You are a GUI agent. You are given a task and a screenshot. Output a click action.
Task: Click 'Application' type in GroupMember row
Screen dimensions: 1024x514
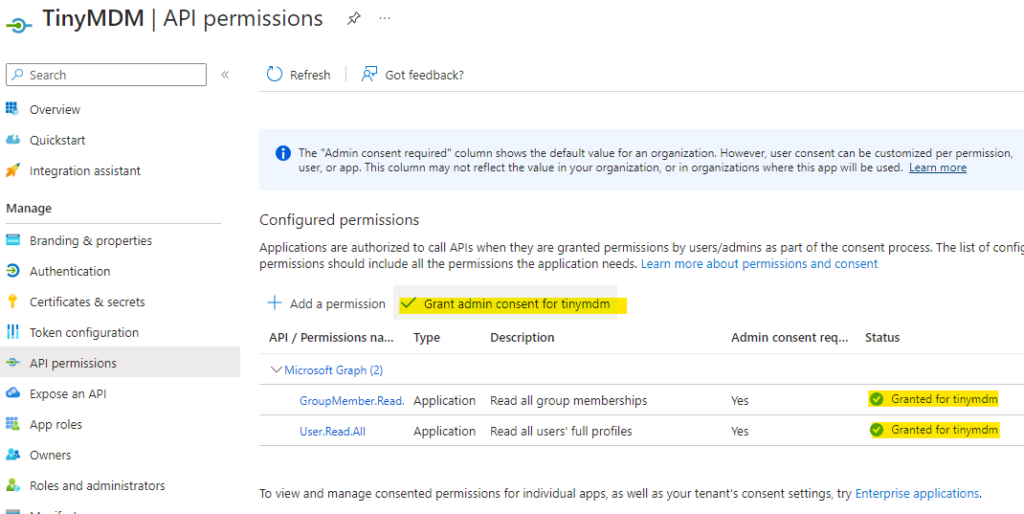[444, 400]
